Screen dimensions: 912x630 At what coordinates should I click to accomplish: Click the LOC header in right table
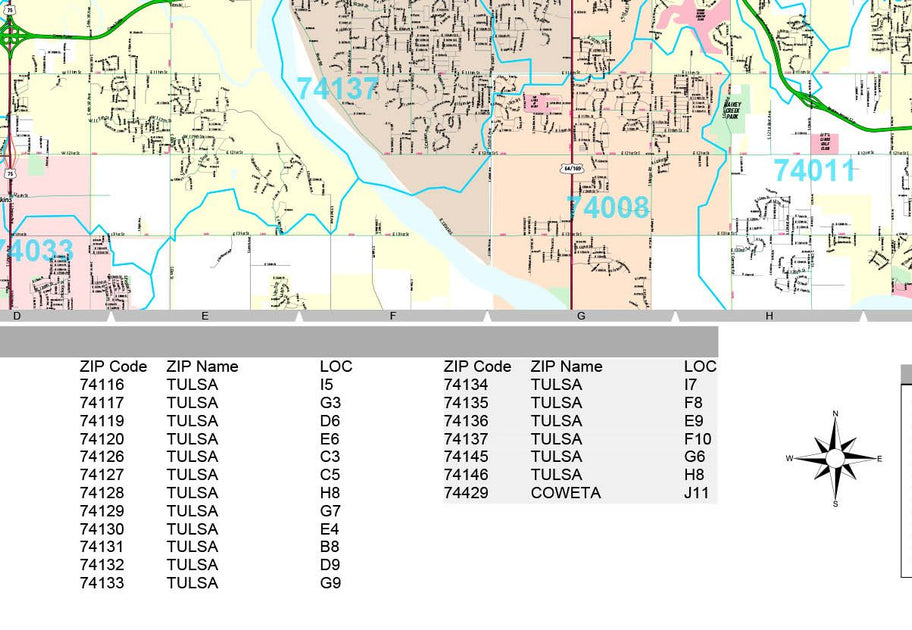click(700, 367)
